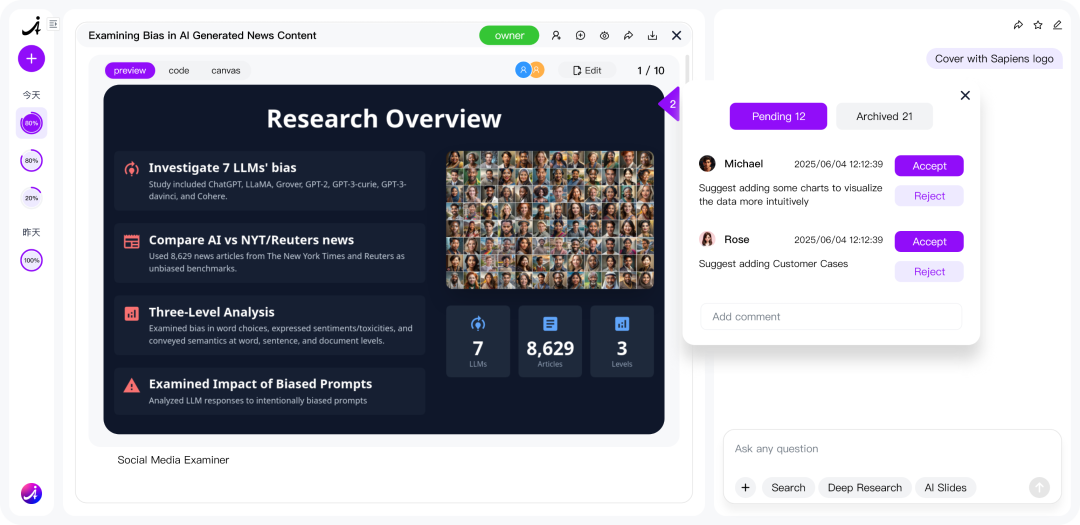Click the faces collage image on slide

(550, 220)
